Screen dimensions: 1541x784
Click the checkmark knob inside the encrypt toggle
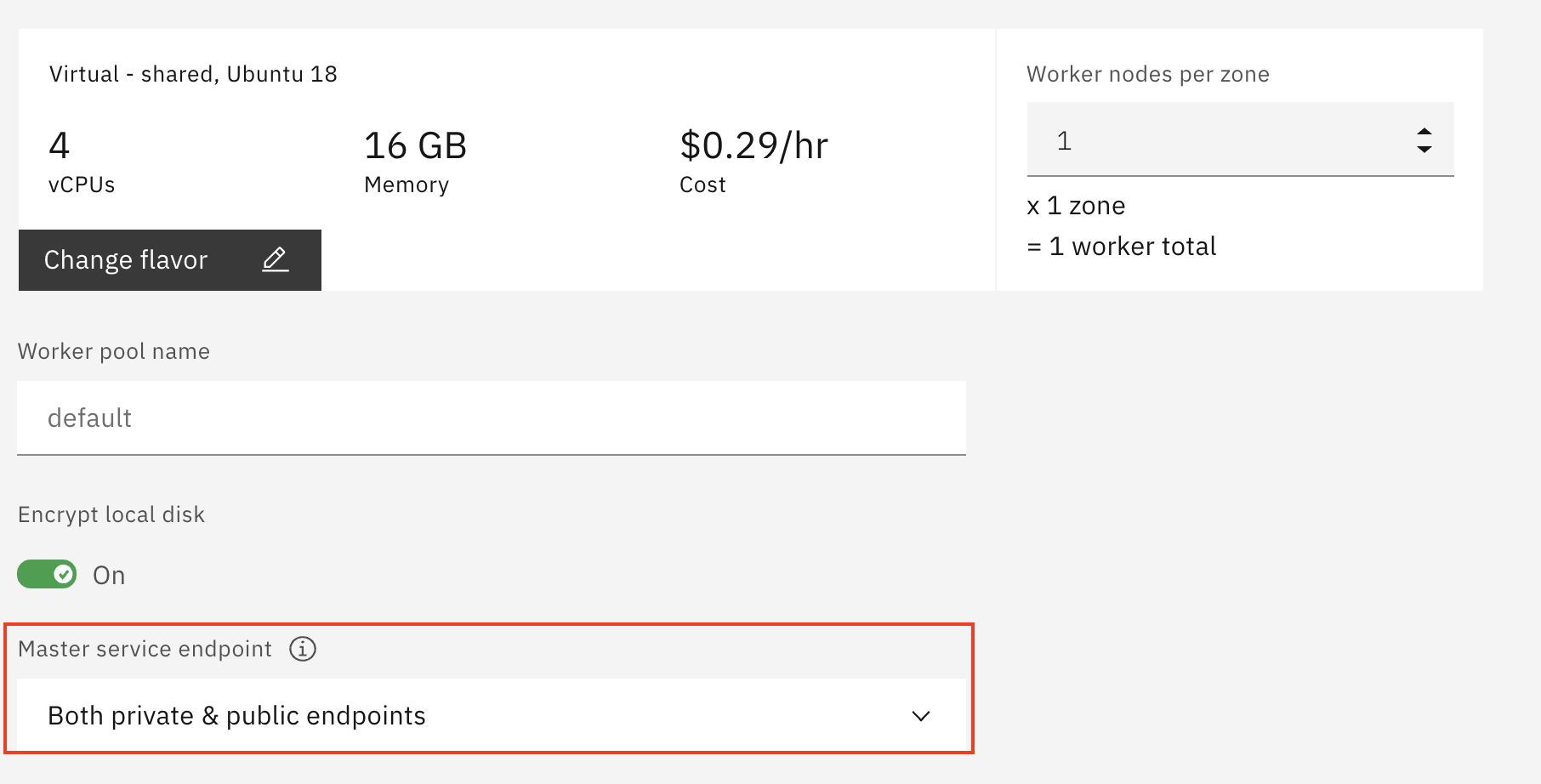pos(63,575)
